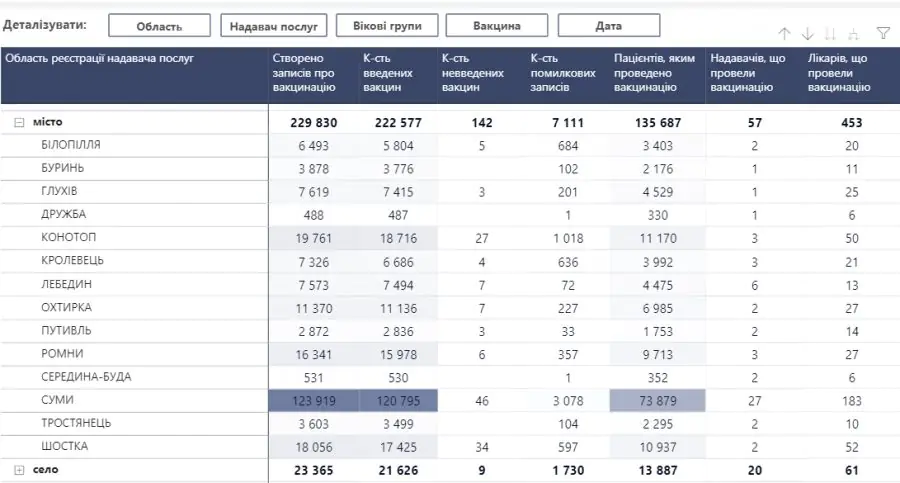Select the 'Вікові групи' button
This screenshot has height=483, width=900.
(385, 26)
